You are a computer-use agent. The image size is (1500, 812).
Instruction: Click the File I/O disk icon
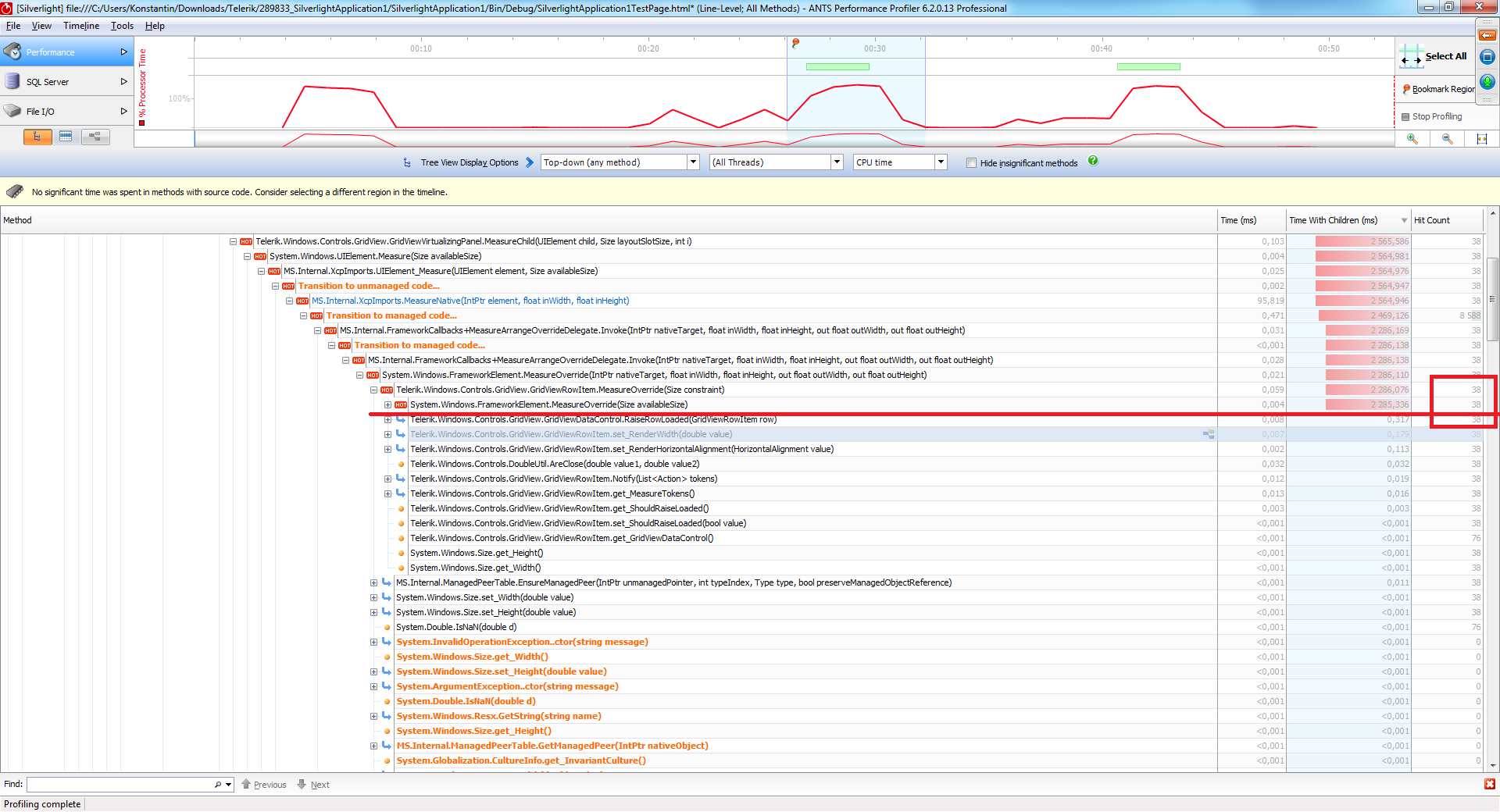point(12,111)
